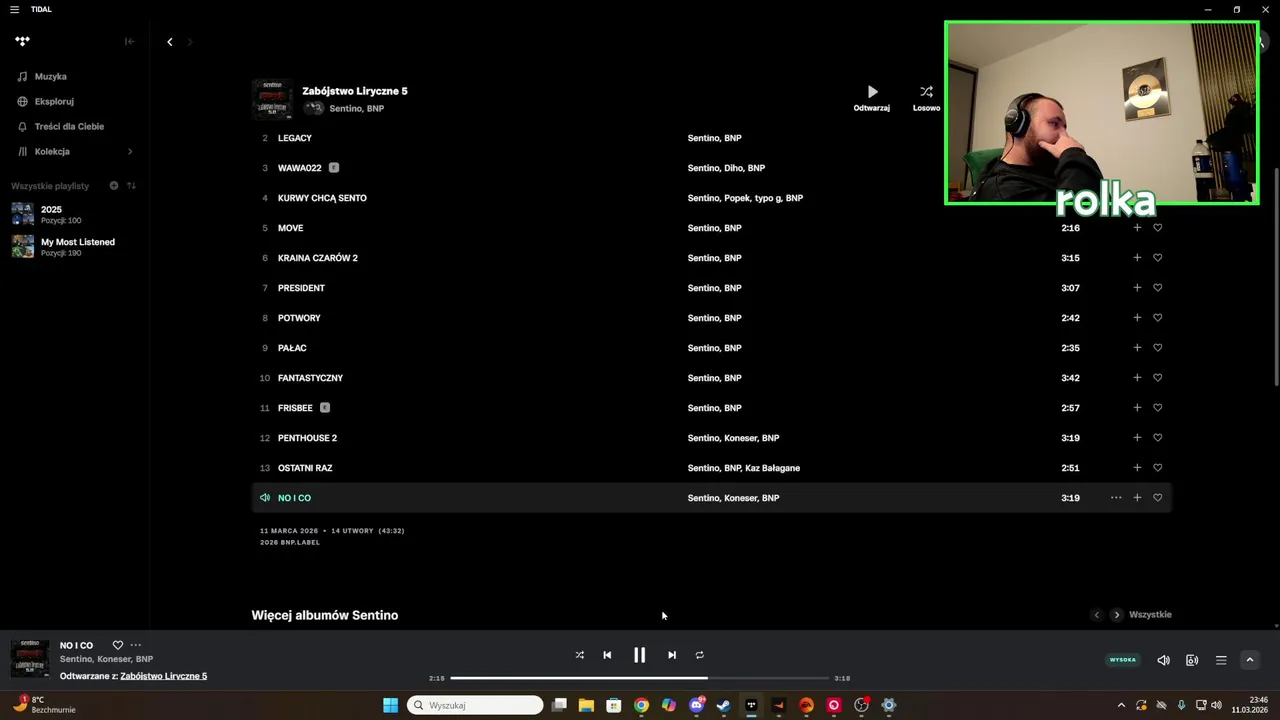Open Google Chrome from the taskbar
Viewport: 1280px width, 720px height.
pos(641,705)
